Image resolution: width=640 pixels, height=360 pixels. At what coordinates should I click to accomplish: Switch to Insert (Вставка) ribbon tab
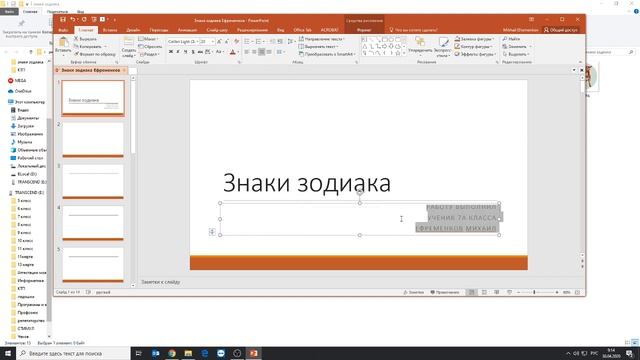tap(110, 30)
